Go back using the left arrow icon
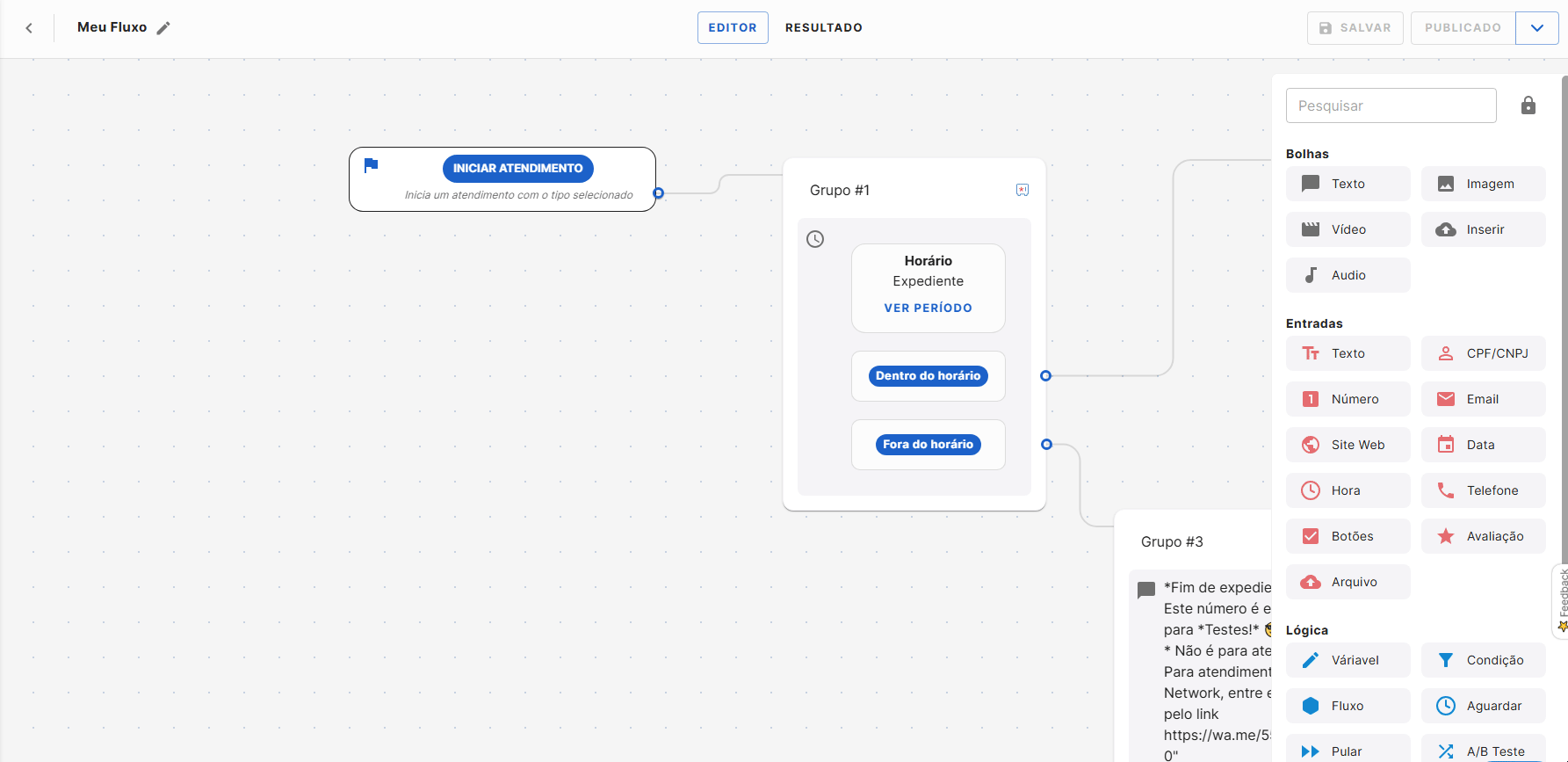1568x762 pixels. tap(29, 28)
